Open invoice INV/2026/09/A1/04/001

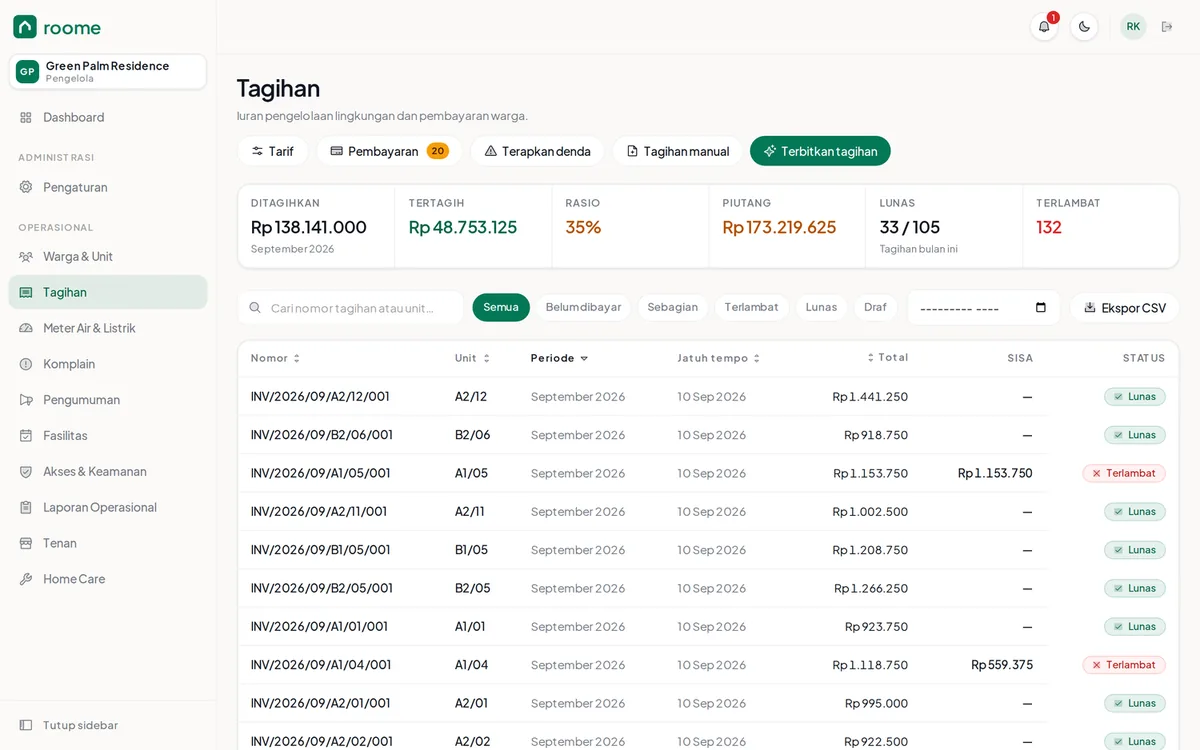(x=321, y=665)
